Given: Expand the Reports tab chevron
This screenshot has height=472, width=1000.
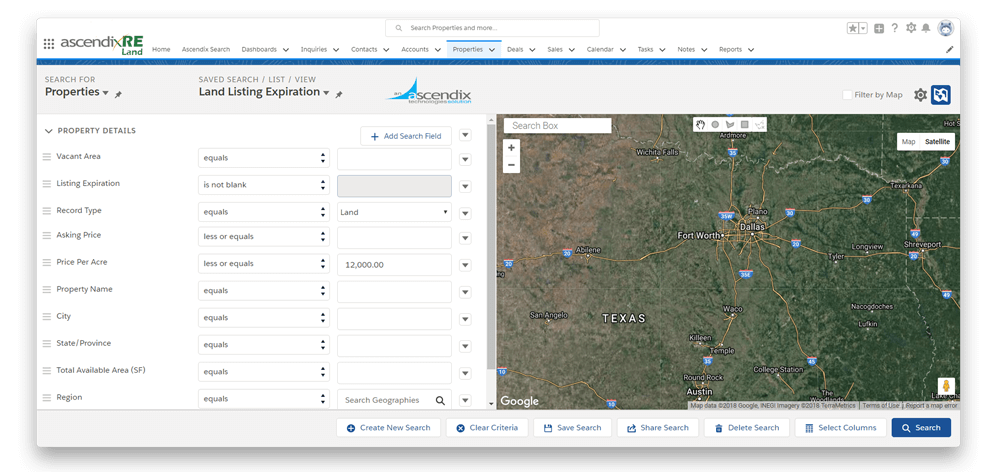Looking at the screenshot, I should point(751,50).
